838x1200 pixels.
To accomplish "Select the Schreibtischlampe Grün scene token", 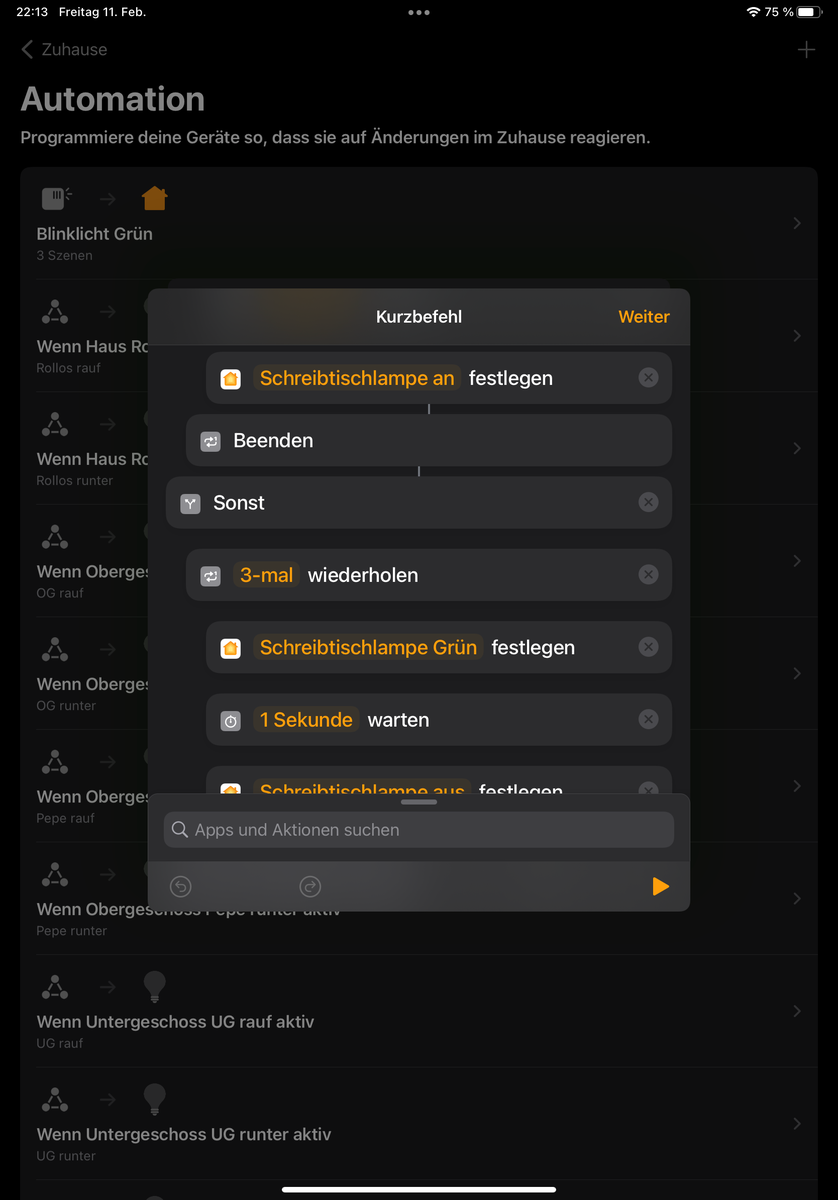I will click(x=368, y=647).
